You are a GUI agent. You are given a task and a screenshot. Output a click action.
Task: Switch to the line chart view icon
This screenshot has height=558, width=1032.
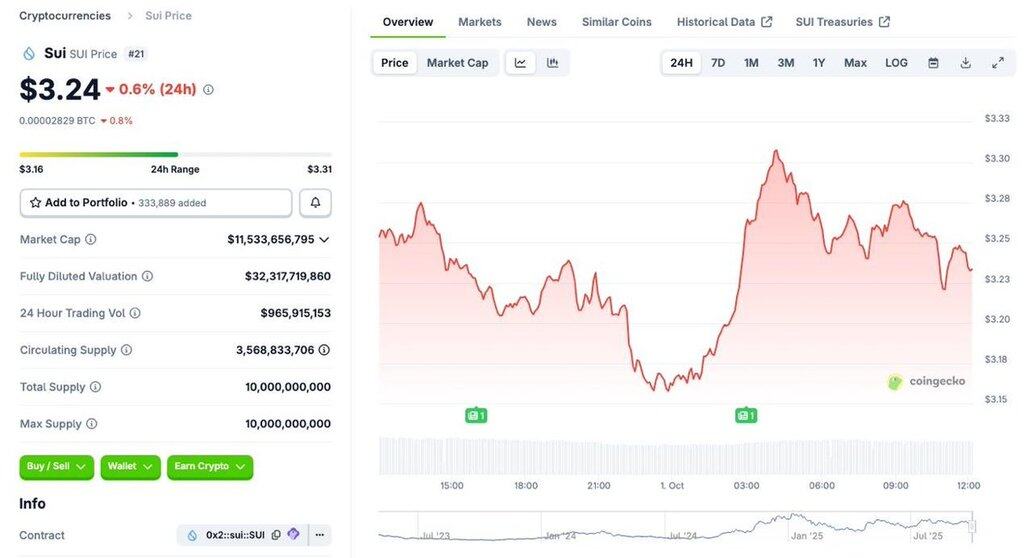point(520,63)
